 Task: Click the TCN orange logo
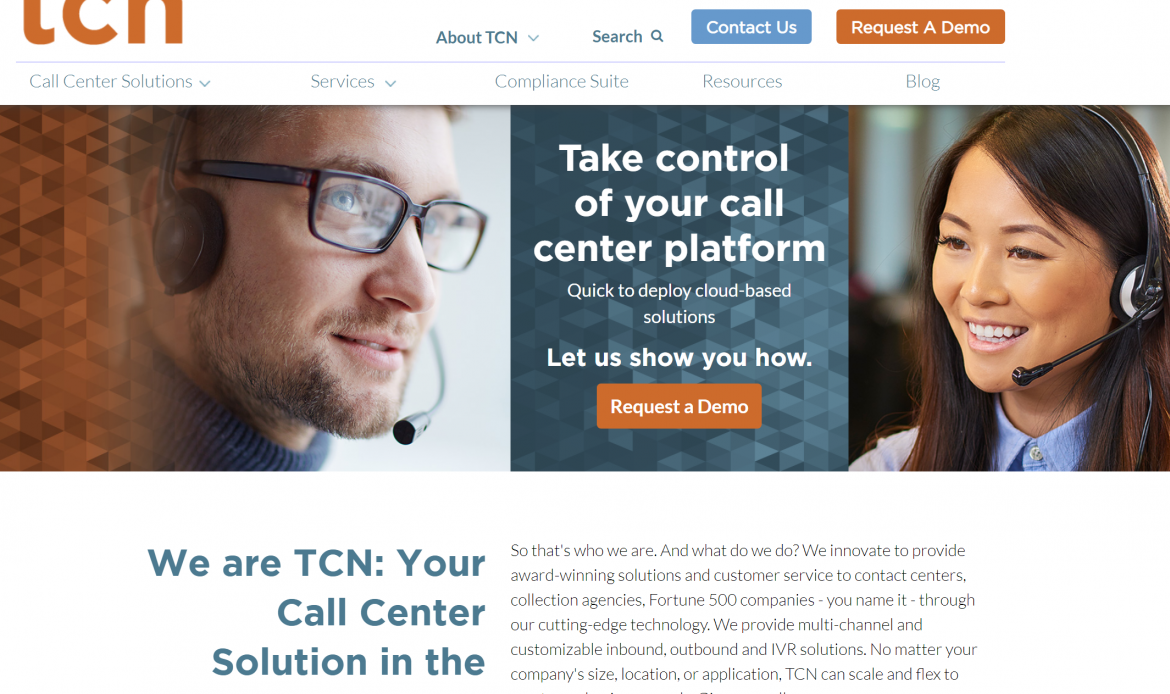click(x=103, y=22)
